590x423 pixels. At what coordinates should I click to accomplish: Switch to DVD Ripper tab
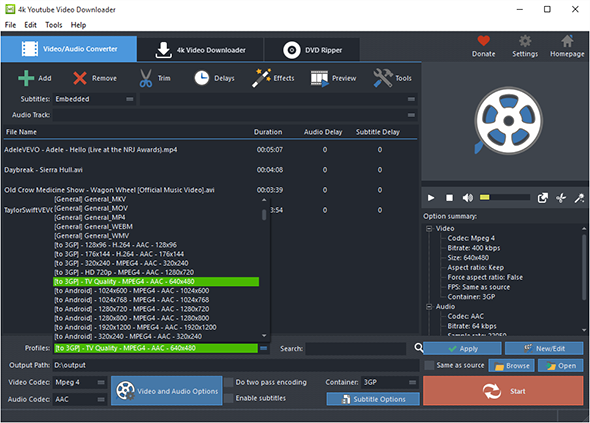[x=312, y=50]
